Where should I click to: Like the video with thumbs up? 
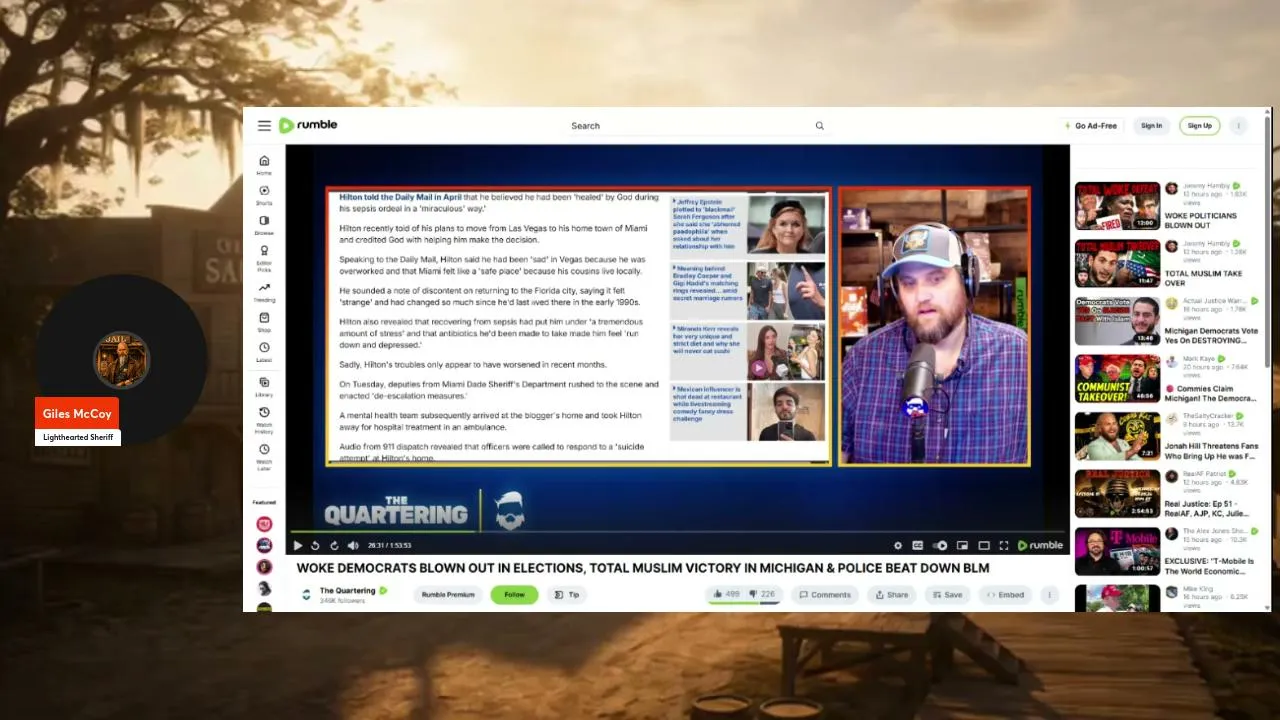tap(727, 594)
